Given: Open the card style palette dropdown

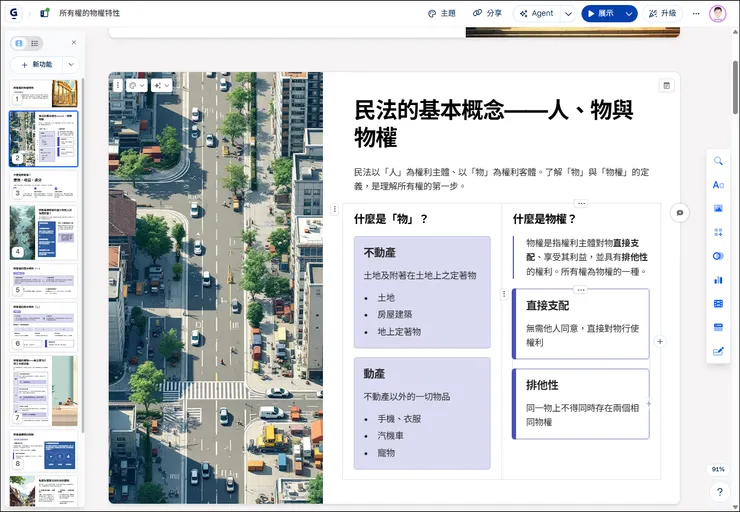Looking at the screenshot, I should click(x=137, y=85).
